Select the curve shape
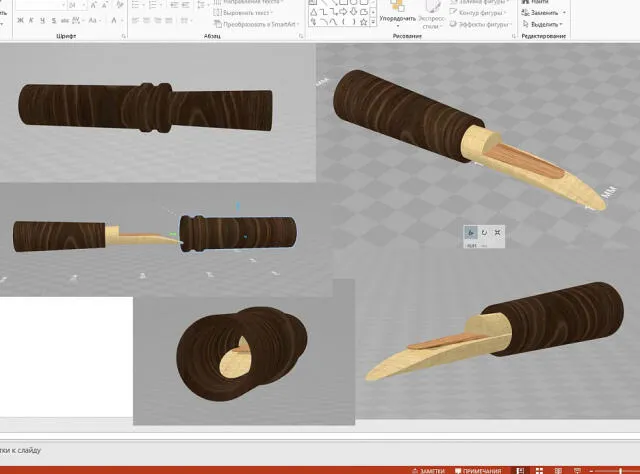This screenshot has height=474, width=640. [333, 22]
